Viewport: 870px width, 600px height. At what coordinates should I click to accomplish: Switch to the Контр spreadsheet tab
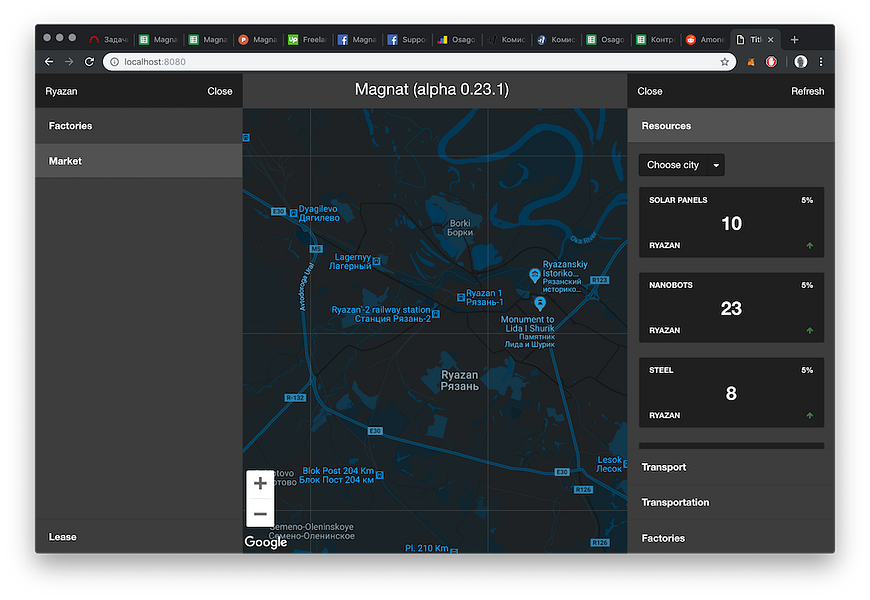pos(655,39)
